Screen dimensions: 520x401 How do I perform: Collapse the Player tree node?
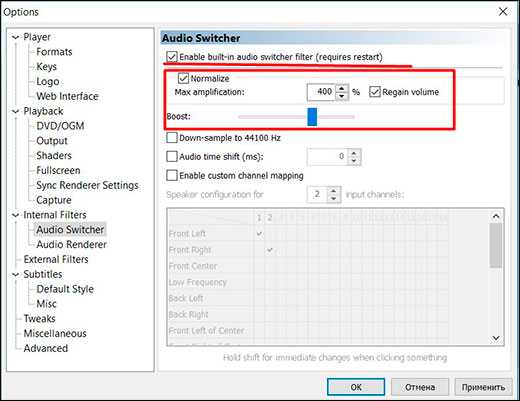[x=15, y=37]
